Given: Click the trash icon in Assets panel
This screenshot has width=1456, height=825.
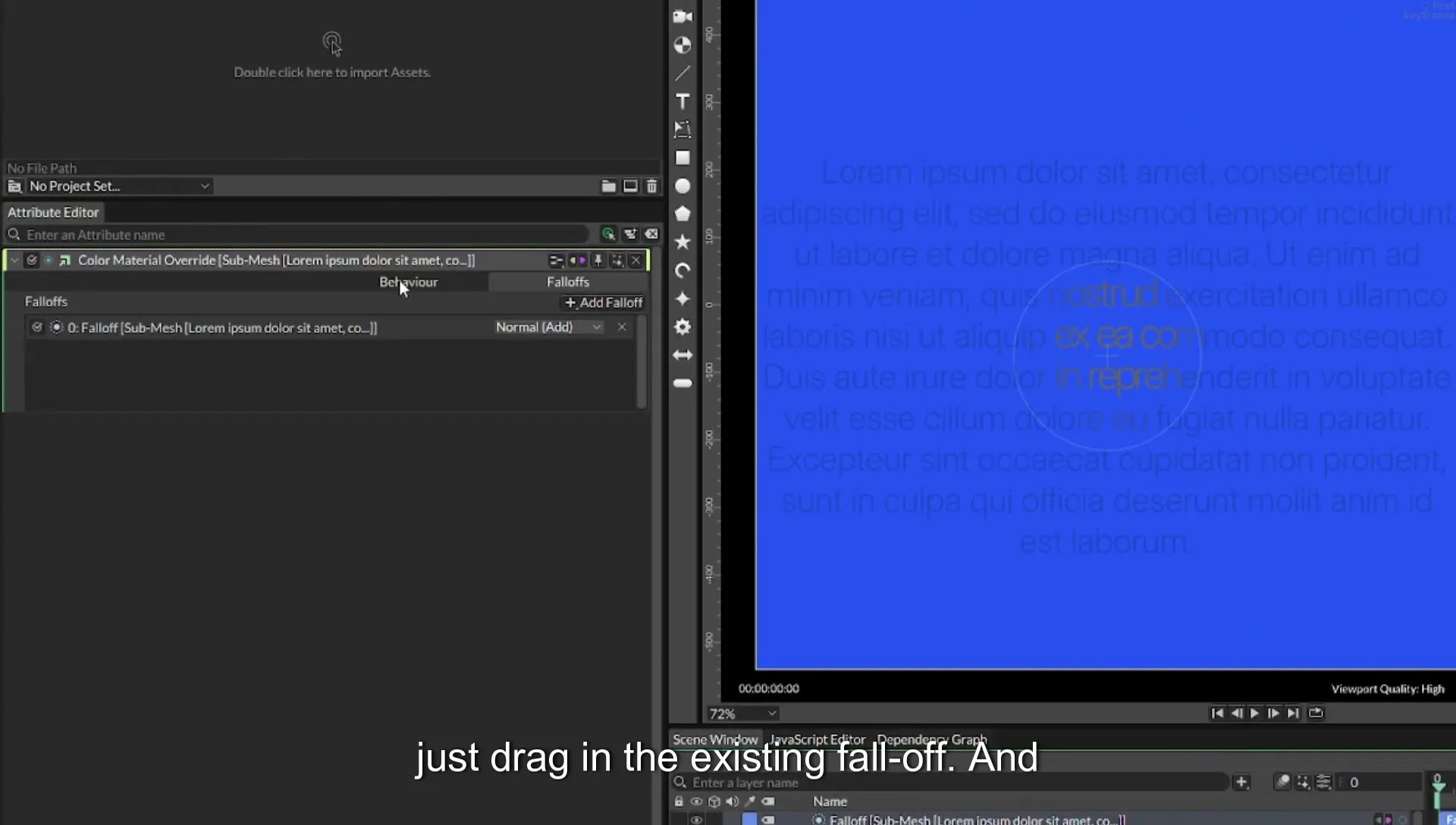Looking at the screenshot, I should click(651, 187).
